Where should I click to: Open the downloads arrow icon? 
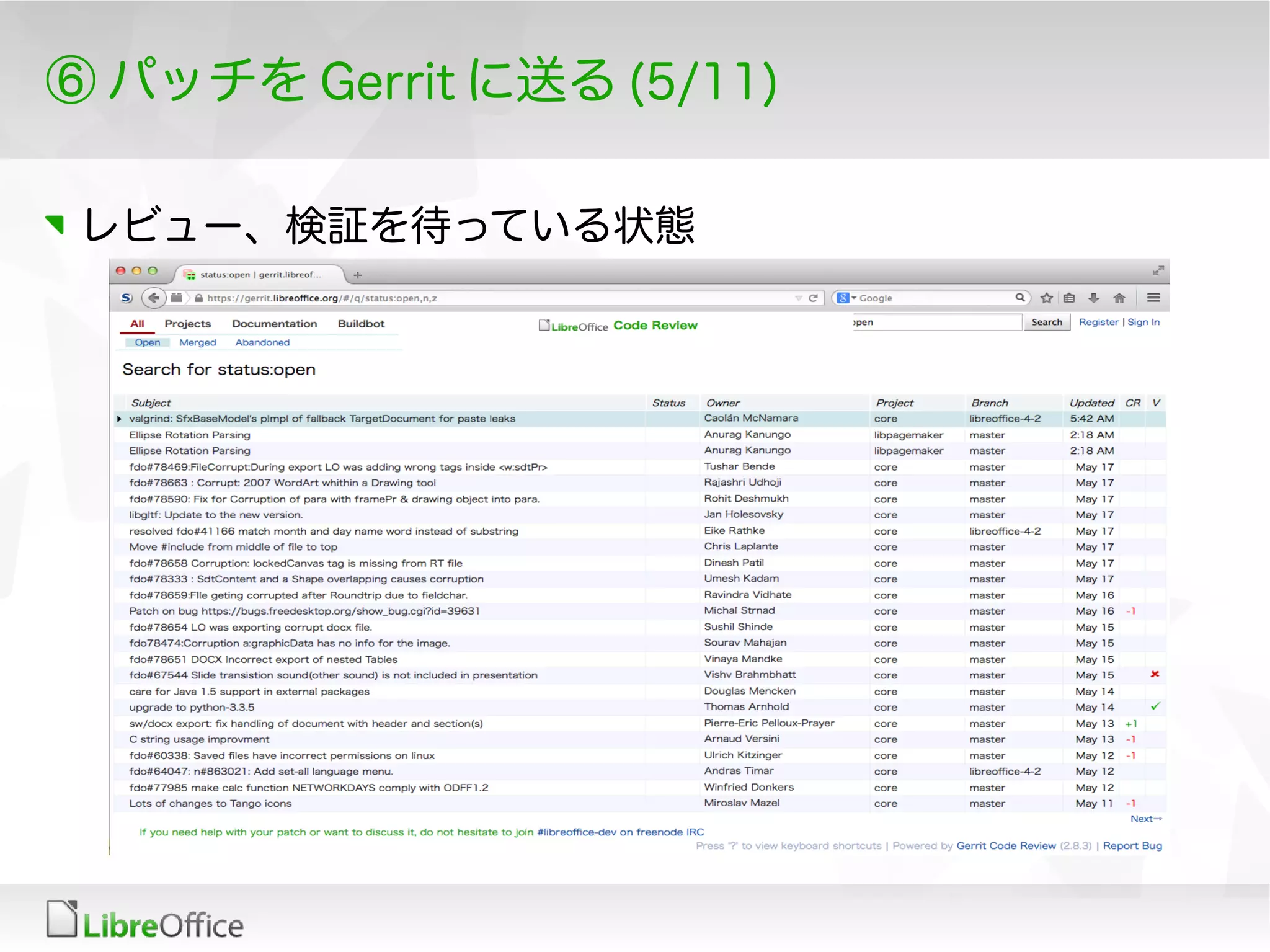[1094, 298]
